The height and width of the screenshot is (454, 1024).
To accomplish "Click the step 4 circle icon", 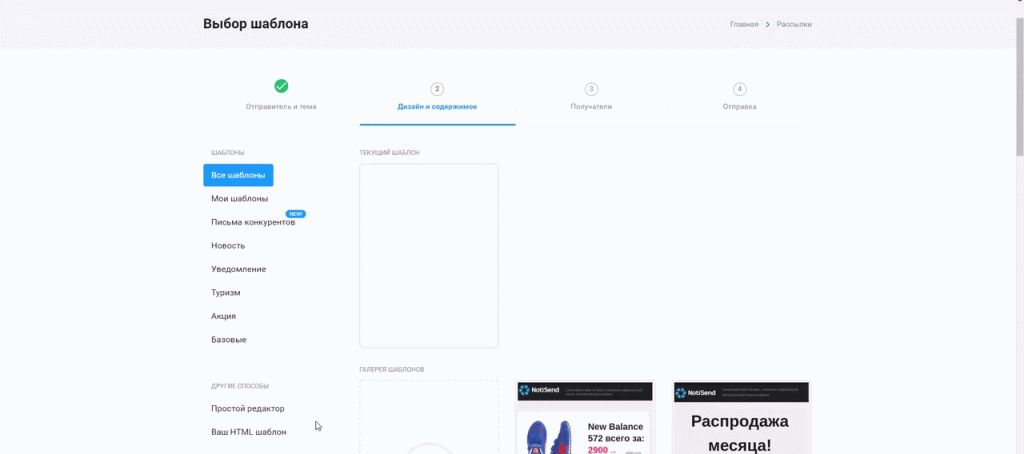I will (740, 89).
